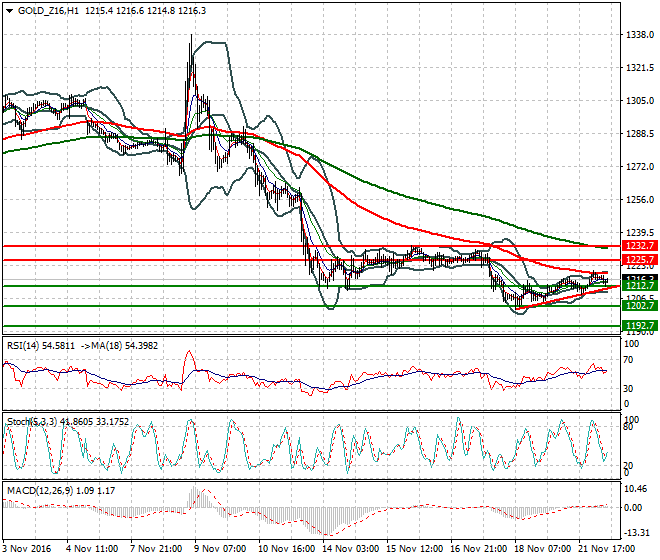The image size is (660, 560).
Task: Click the 10 Nov 16:00 time axis label
Action: coord(287,549)
